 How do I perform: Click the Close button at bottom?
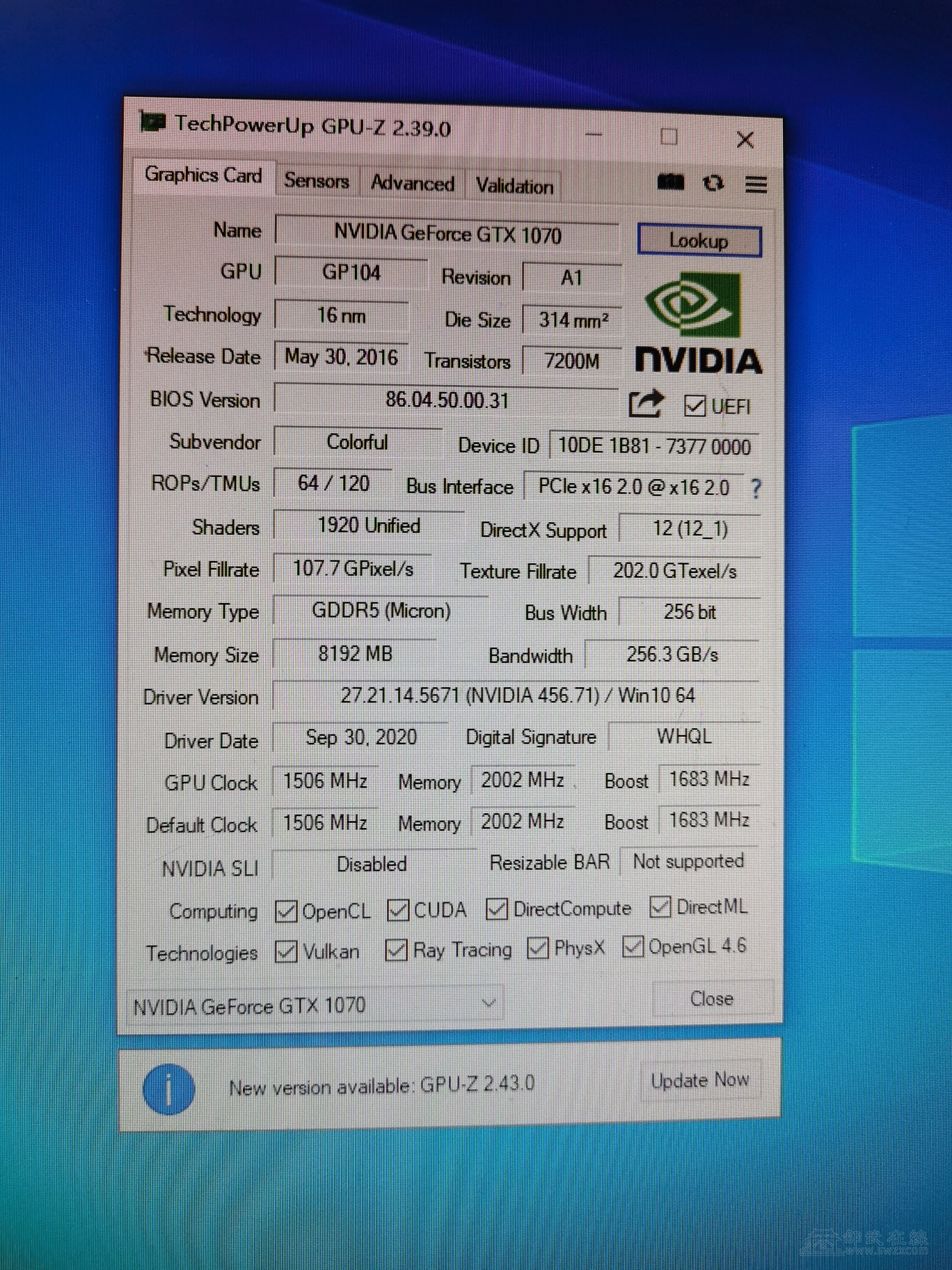pos(711,999)
